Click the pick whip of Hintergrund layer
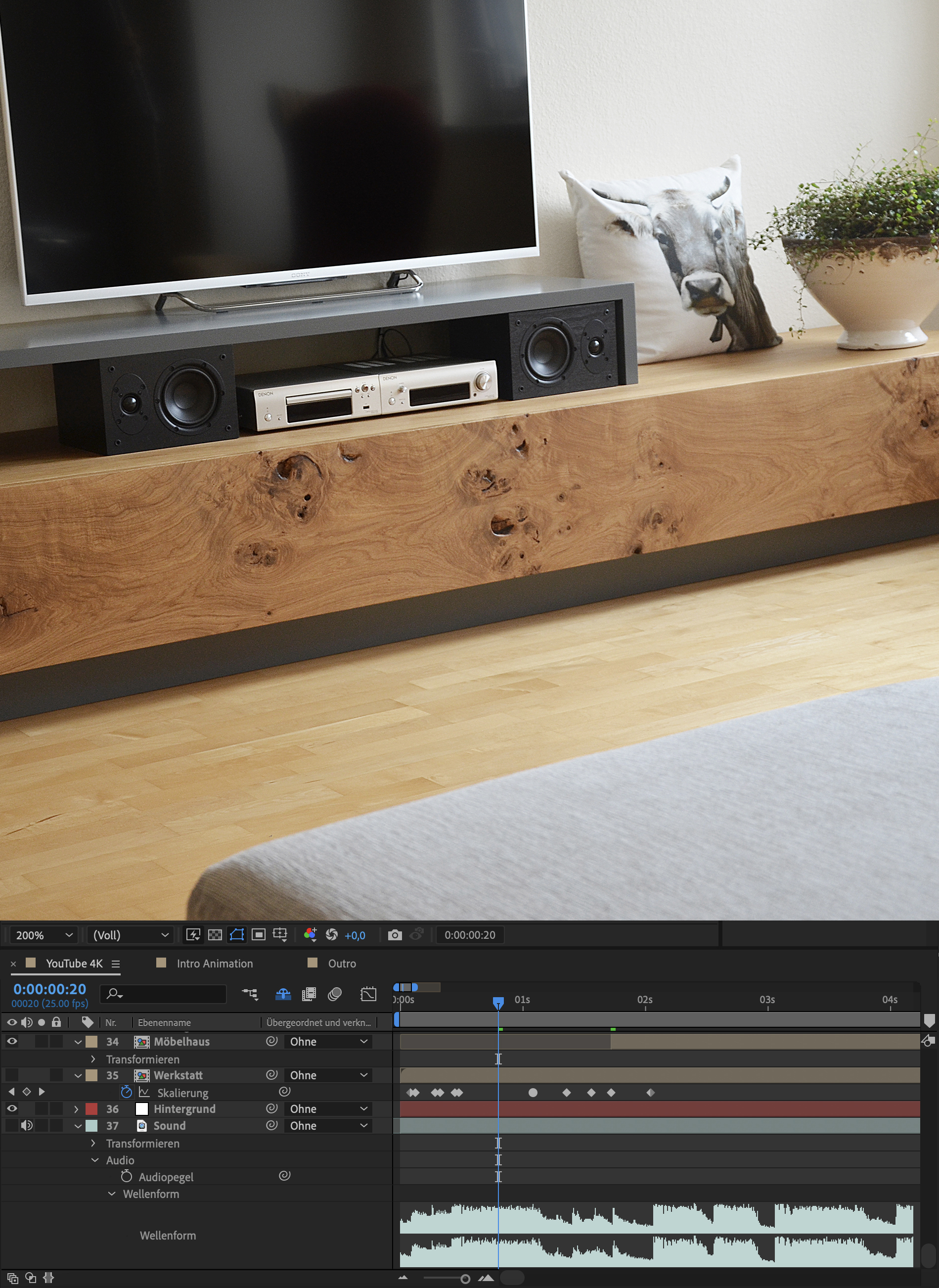The image size is (939, 1288). 271,1108
